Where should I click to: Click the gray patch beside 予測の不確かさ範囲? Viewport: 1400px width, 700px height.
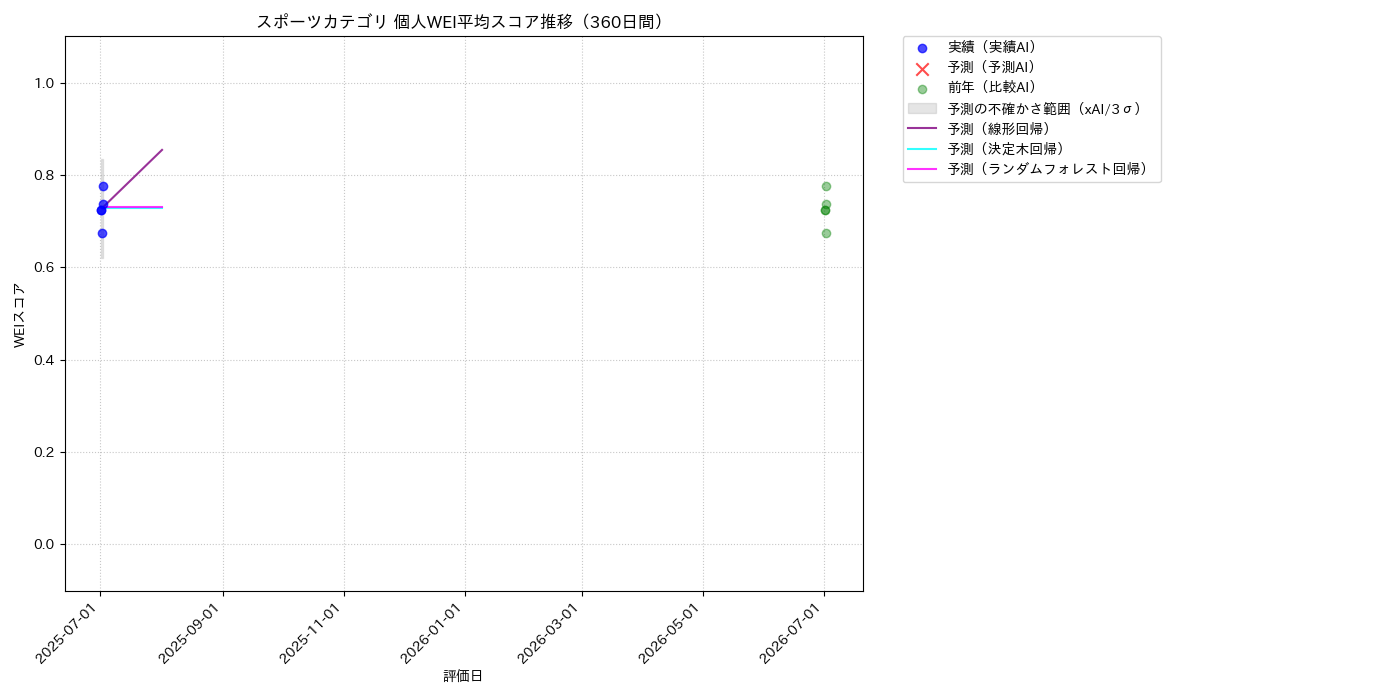pos(922,108)
